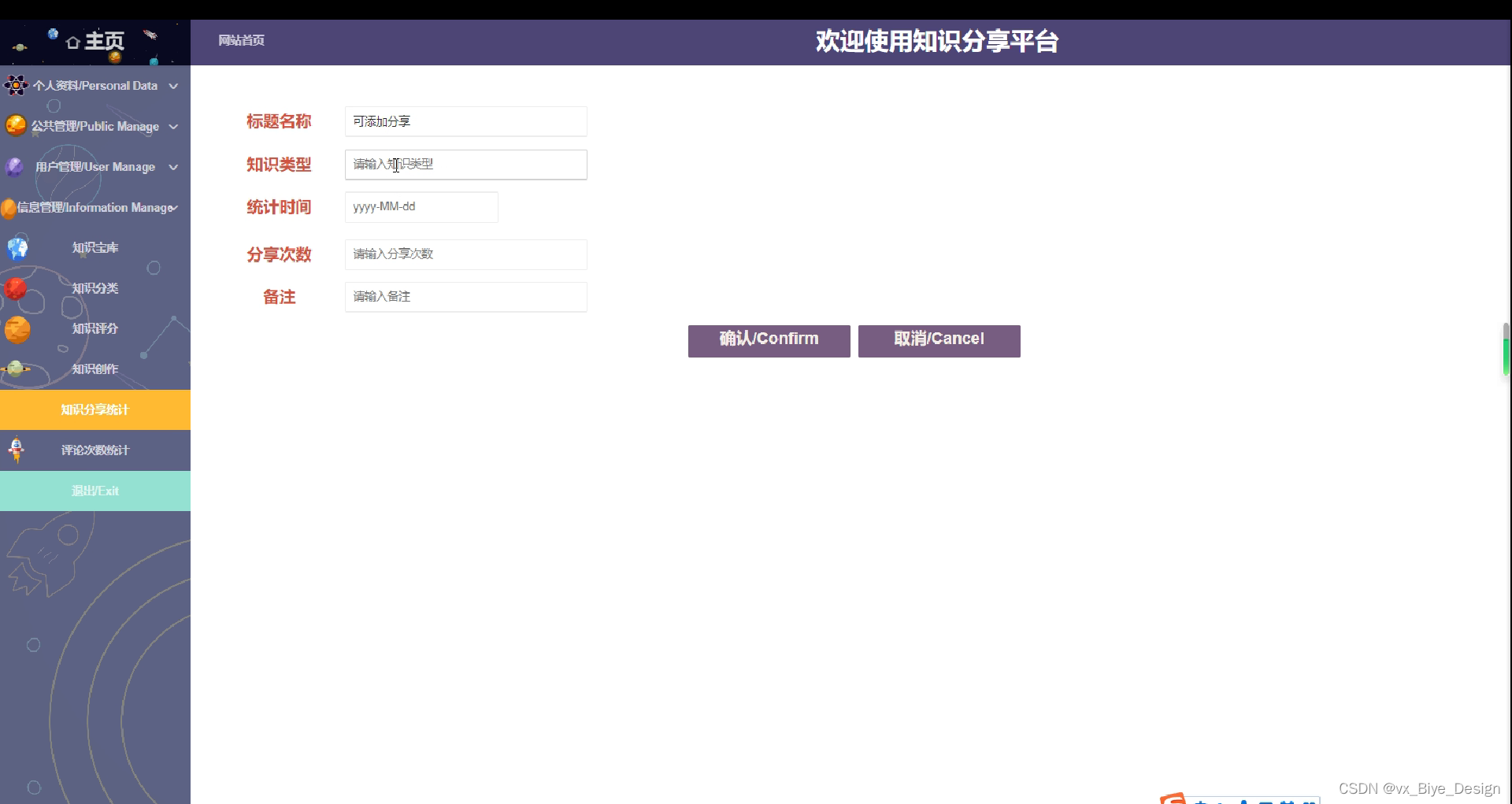Viewport: 1512px width, 804px height.
Task: Open 评论次数统计 in the sidebar
Action: 95,450
